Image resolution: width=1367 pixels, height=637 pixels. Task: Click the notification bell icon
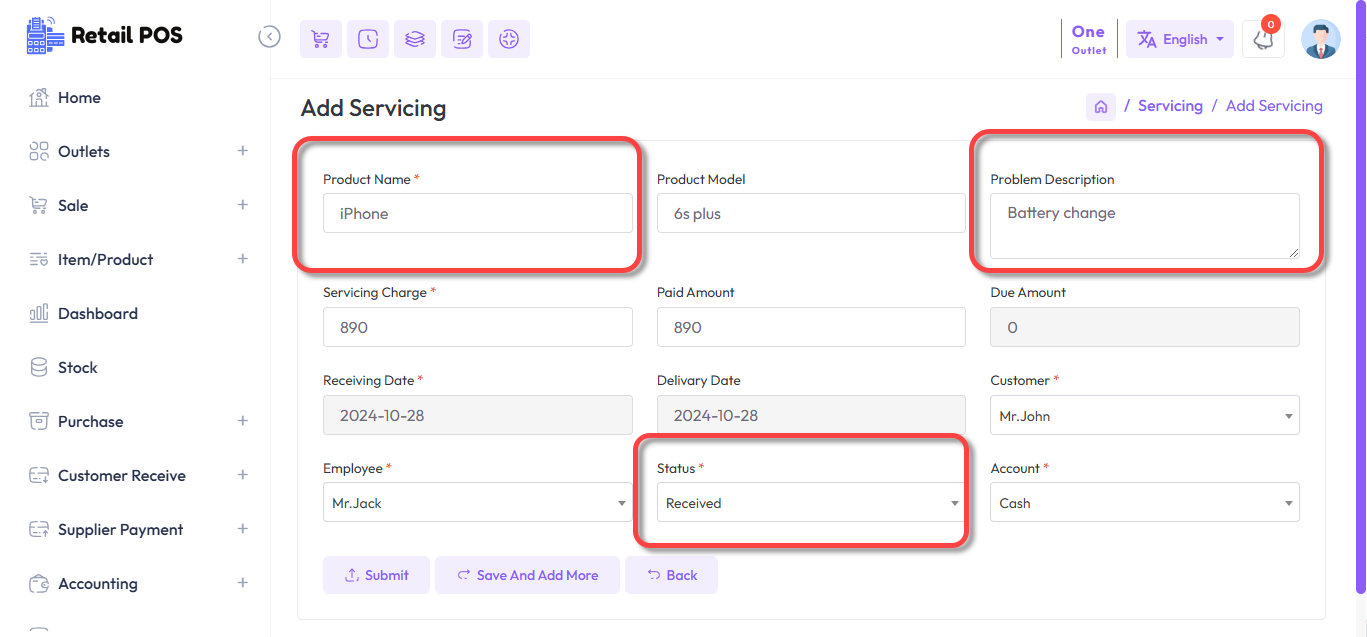click(1263, 40)
